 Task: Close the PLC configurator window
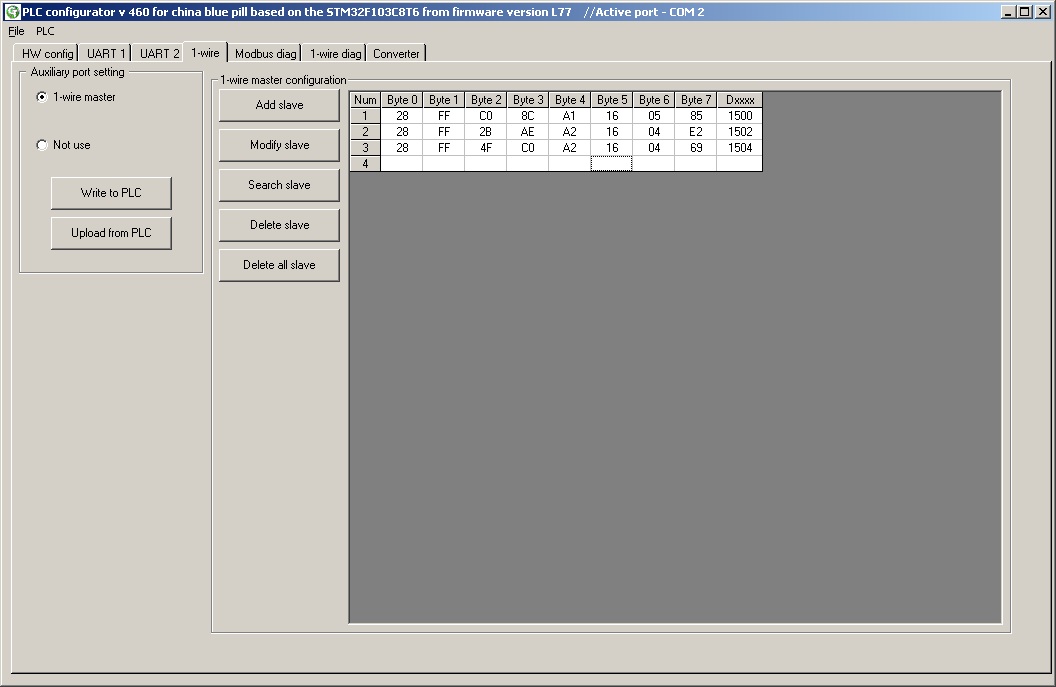(x=1042, y=11)
